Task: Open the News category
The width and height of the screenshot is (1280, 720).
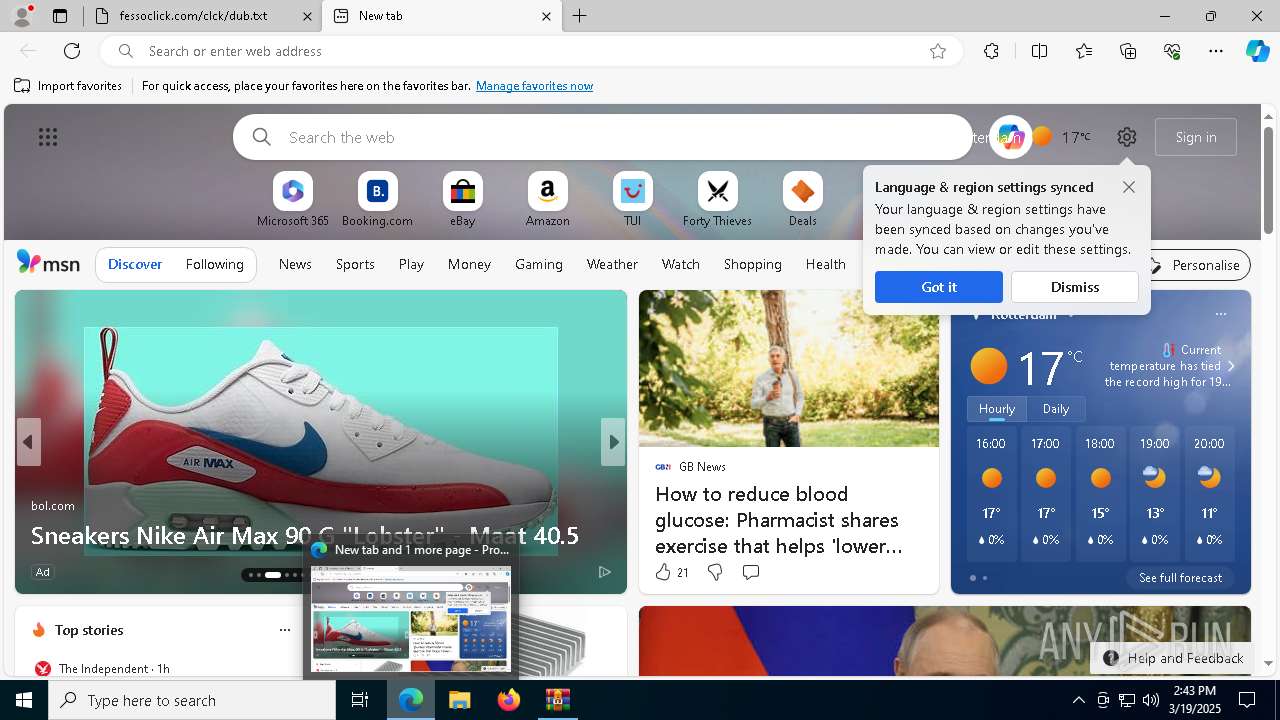Action: [295, 264]
